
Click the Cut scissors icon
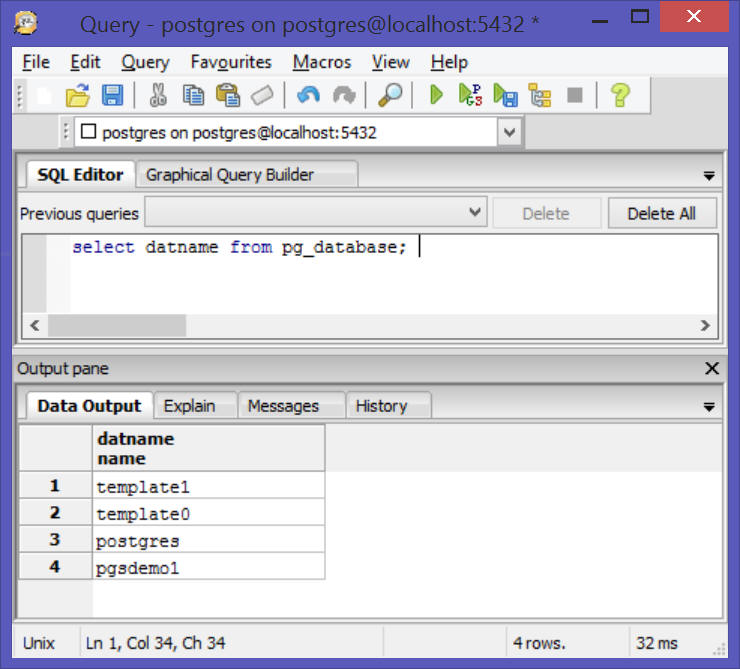coord(158,95)
